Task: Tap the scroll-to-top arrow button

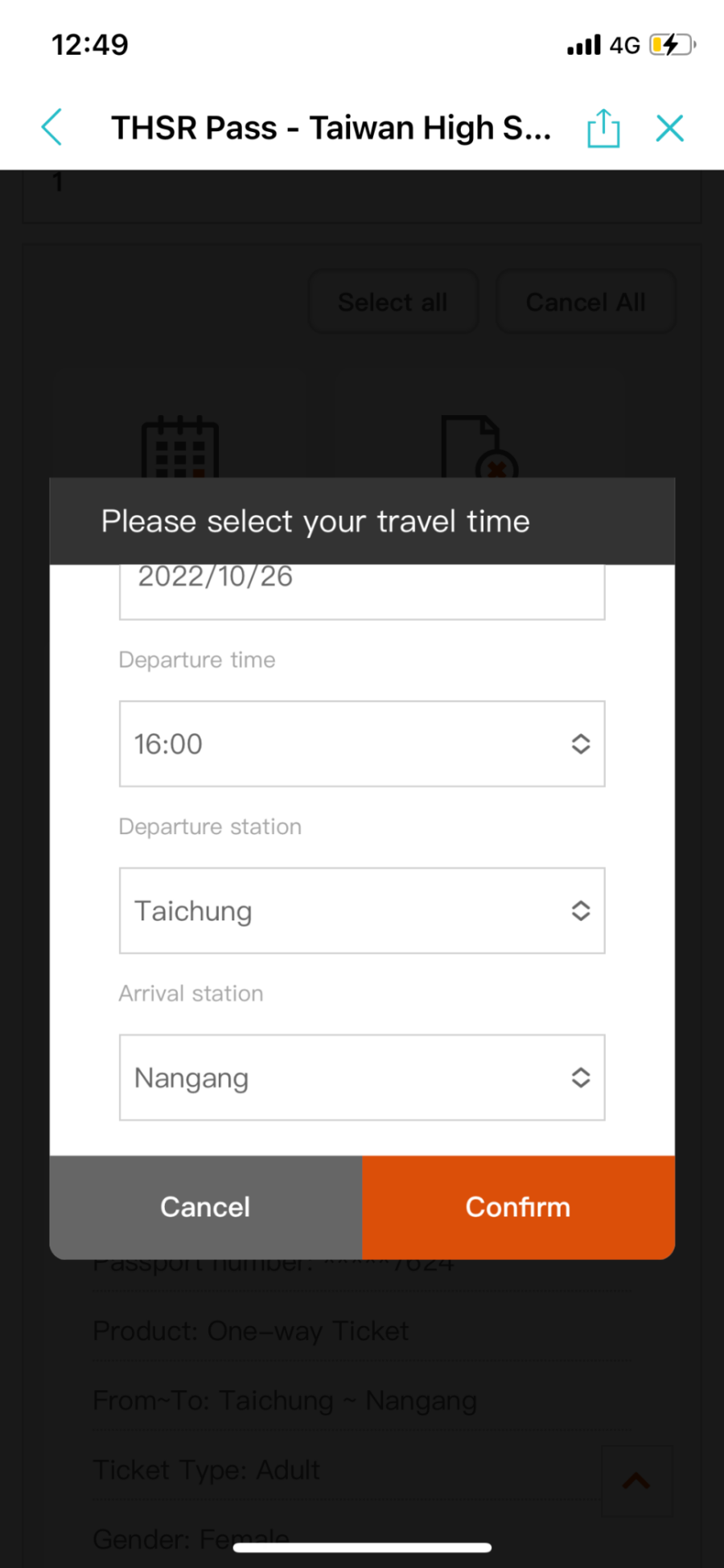Action: tap(636, 1480)
